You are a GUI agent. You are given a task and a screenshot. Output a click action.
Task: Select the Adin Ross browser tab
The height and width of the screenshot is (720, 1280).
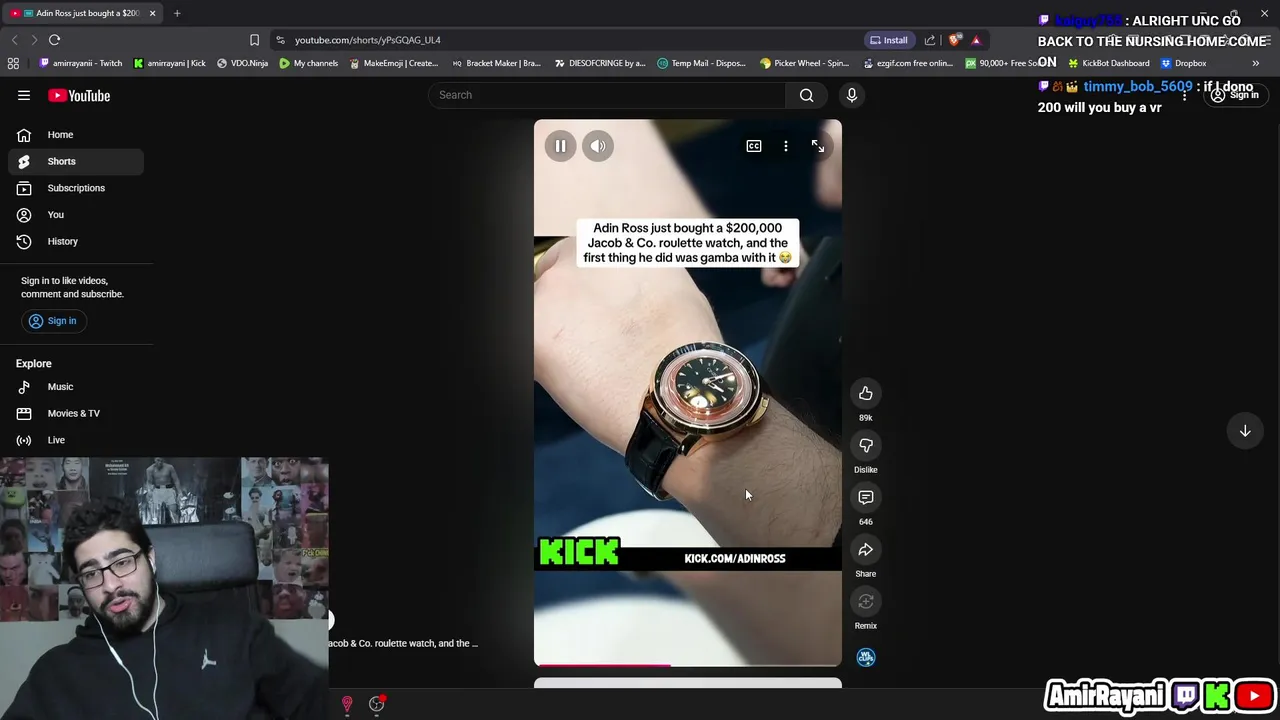click(82, 13)
